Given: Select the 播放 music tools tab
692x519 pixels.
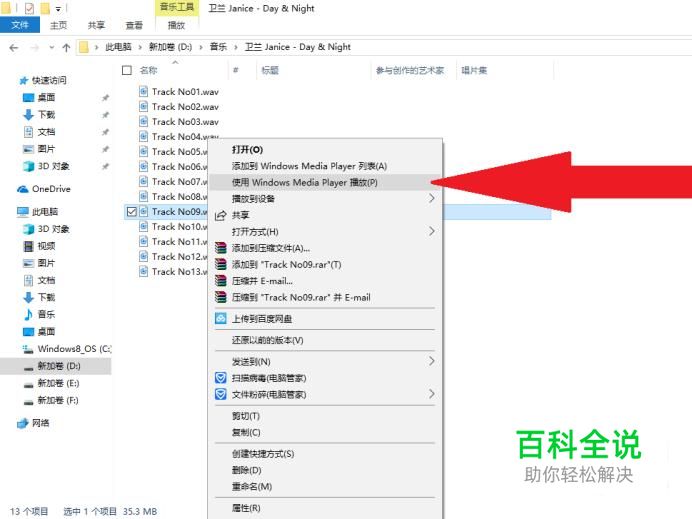Looking at the screenshot, I should pyautogui.click(x=176, y=25).
